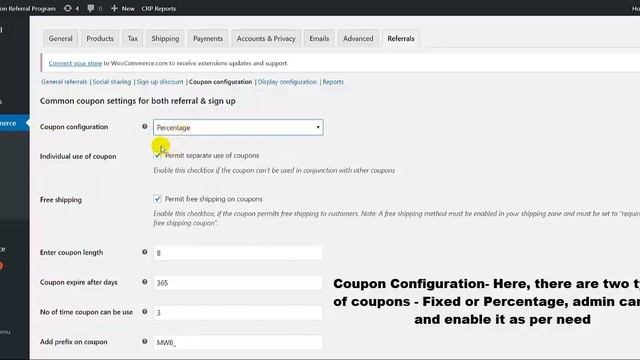Click help icon beside Enter coupon length

144,252
